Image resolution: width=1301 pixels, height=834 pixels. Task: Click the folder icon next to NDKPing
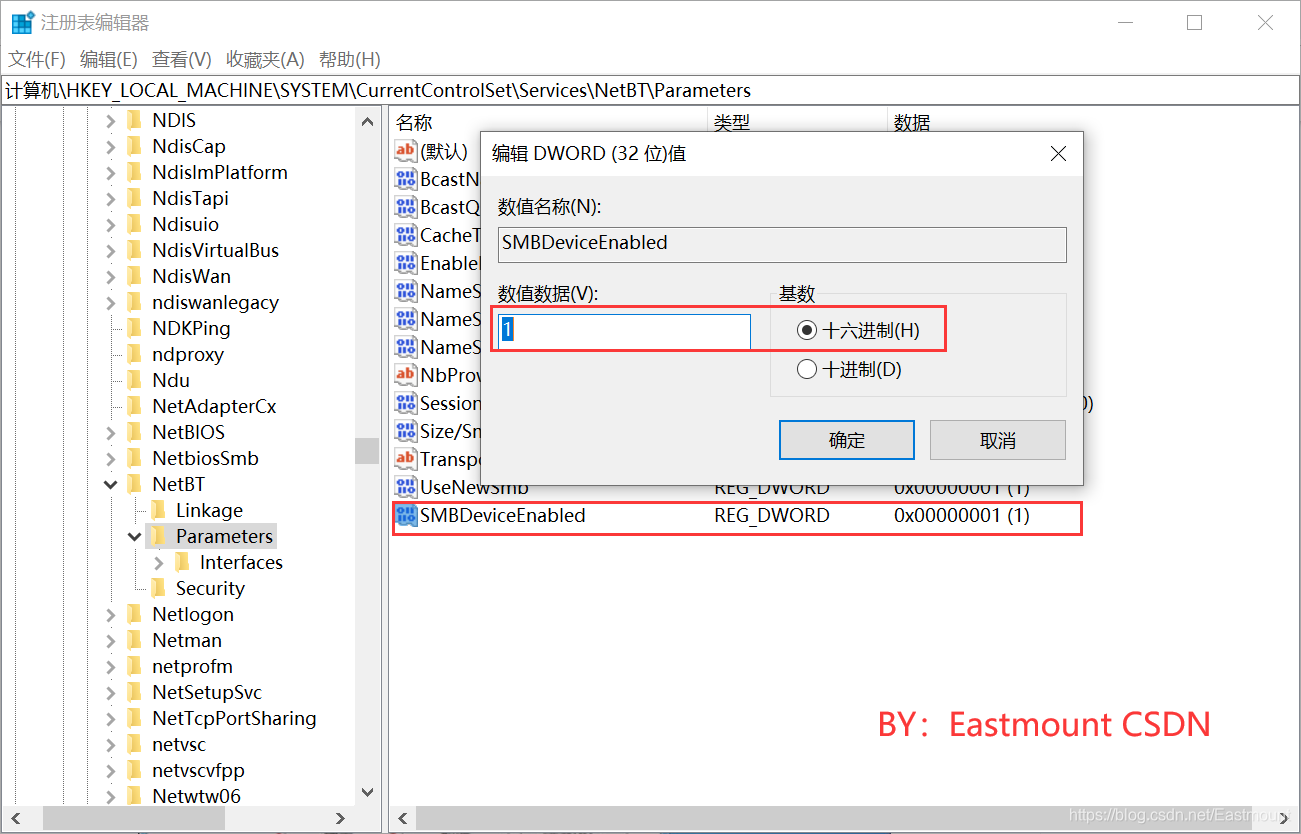(135, 328)
